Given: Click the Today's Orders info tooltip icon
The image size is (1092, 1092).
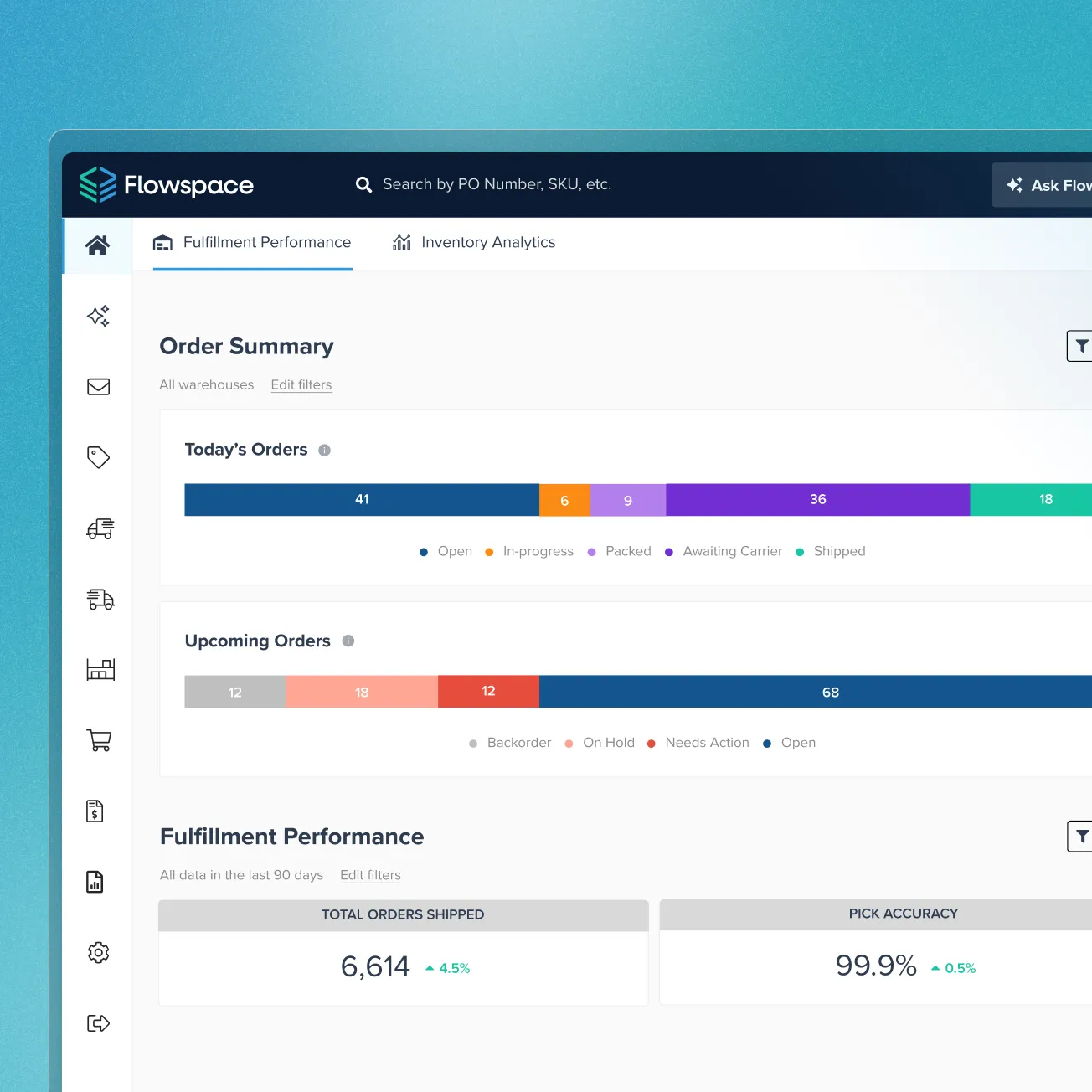Looking at the screenshot, I should coord(324,450).
